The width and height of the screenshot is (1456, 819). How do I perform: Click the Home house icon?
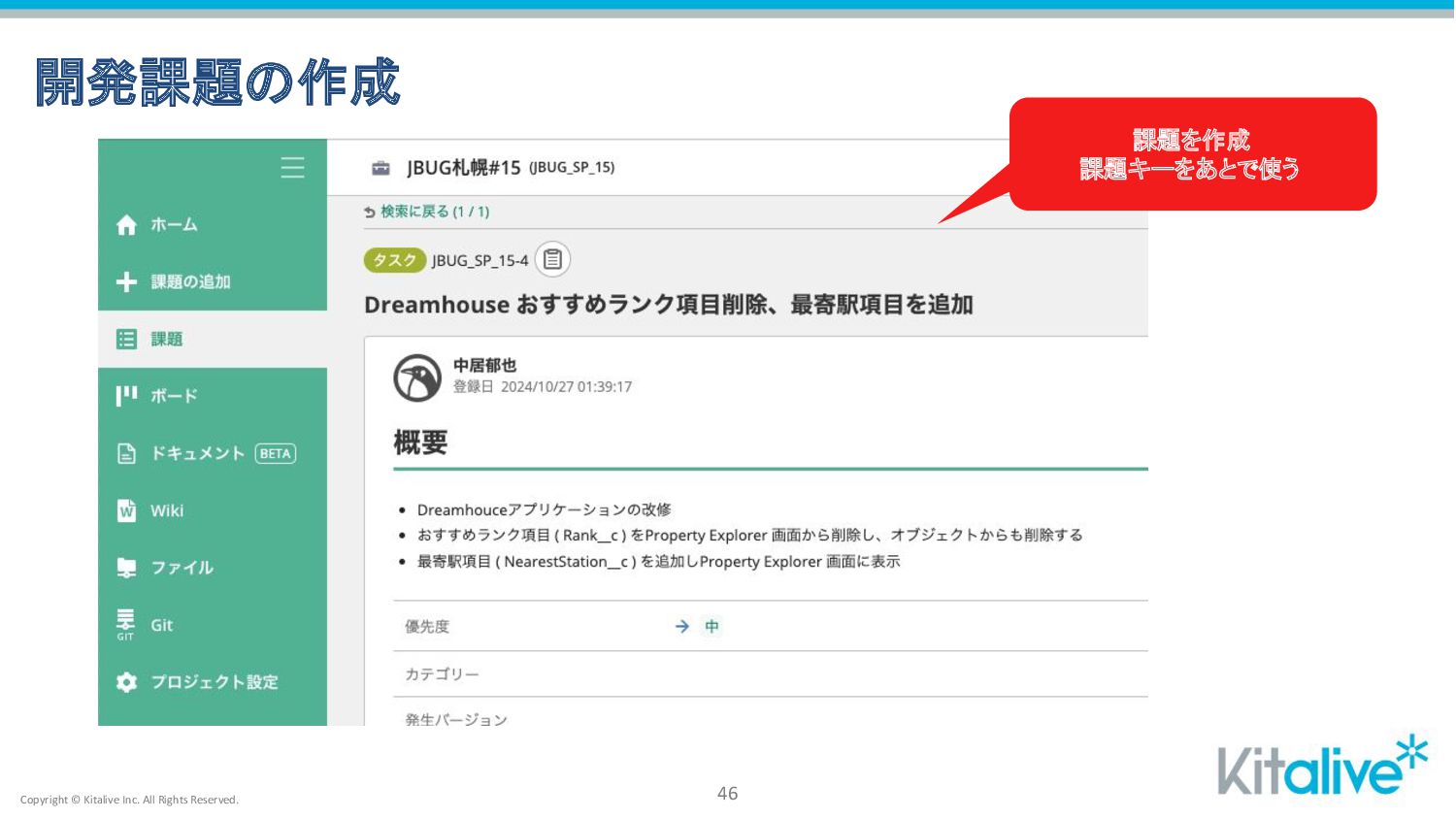(126, 225)
